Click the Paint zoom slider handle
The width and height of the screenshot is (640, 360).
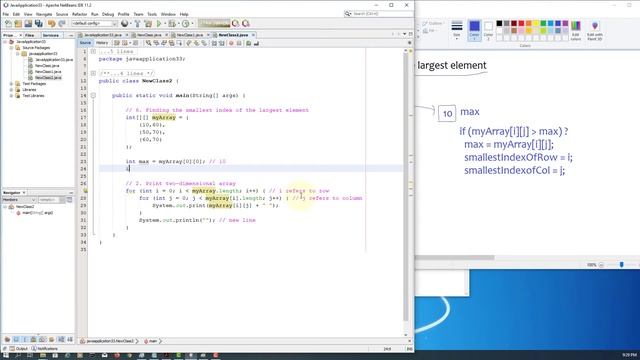click(x=621, y=265)
